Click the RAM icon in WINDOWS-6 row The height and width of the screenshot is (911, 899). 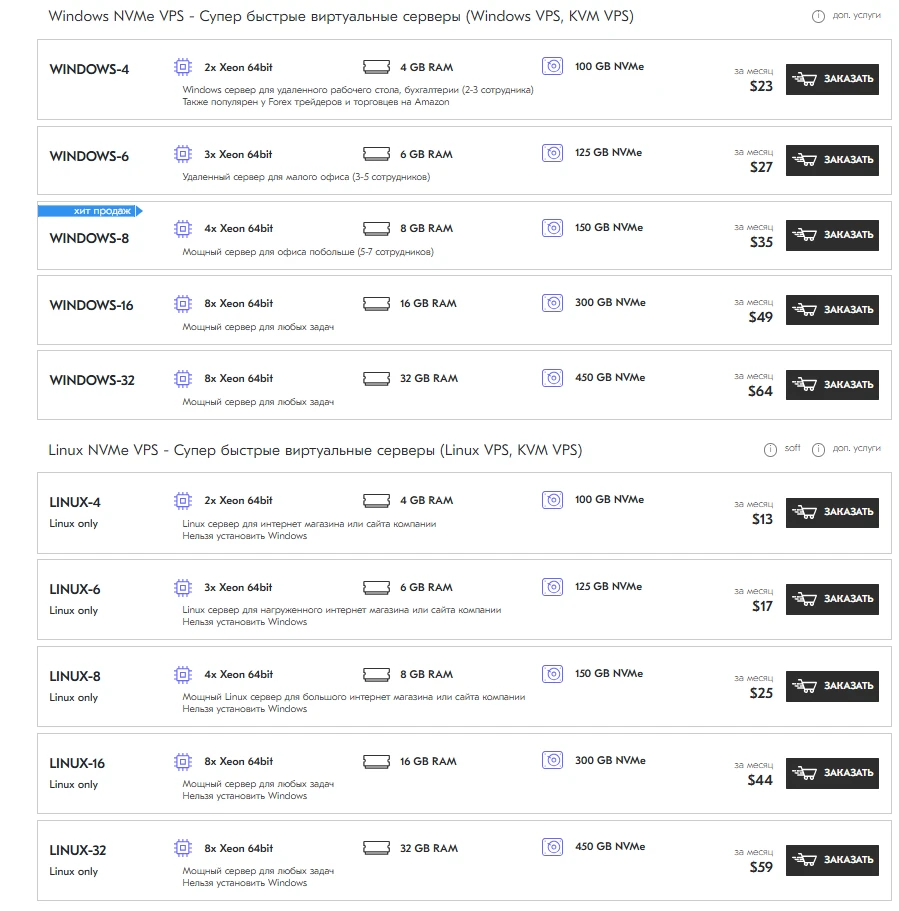(x=375, y=154)
